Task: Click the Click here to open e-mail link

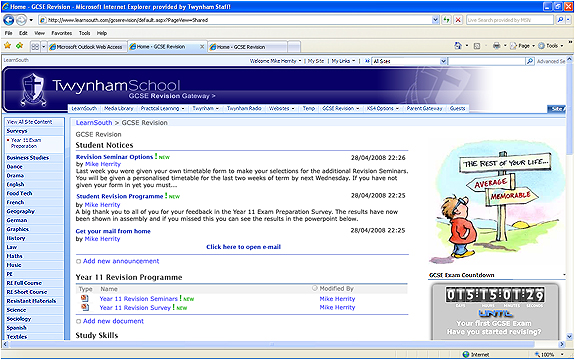Action: [243, 247]
